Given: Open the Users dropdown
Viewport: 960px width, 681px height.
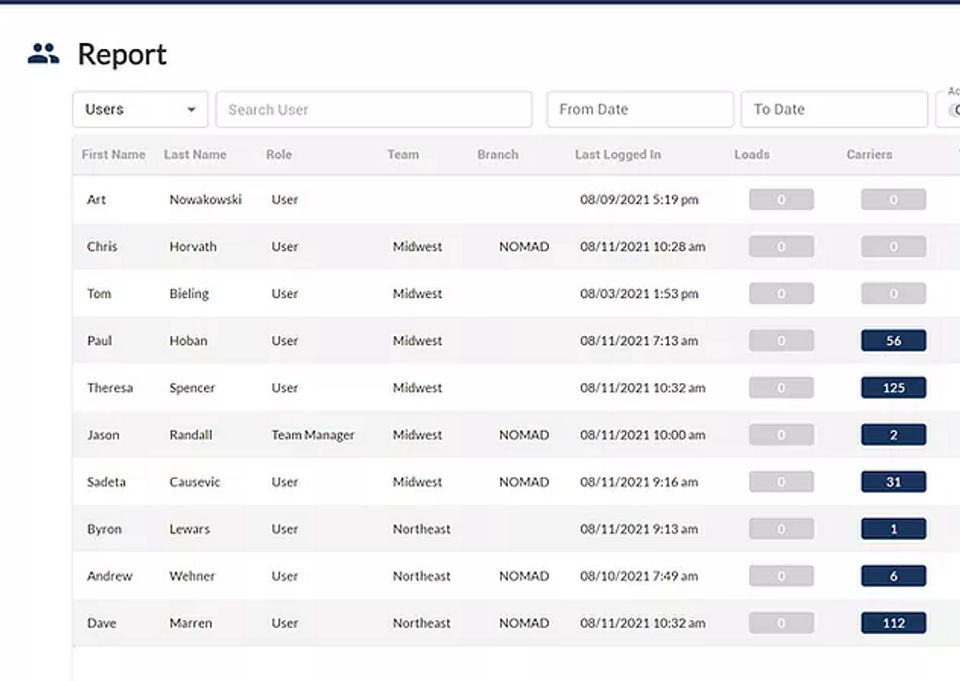Looking at the screenshot, I should tap(140, 110).
